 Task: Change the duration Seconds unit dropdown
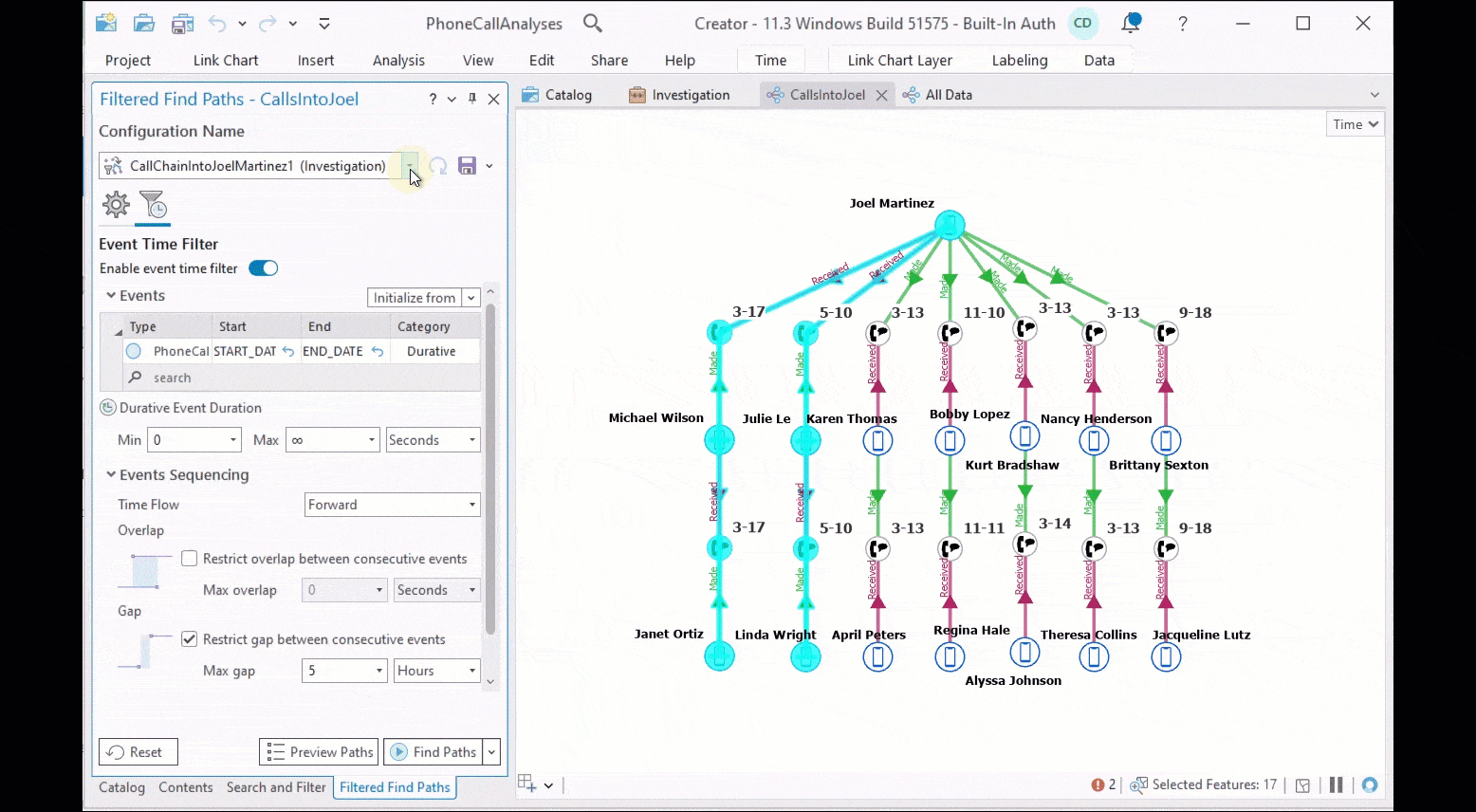tap(434, 440)
